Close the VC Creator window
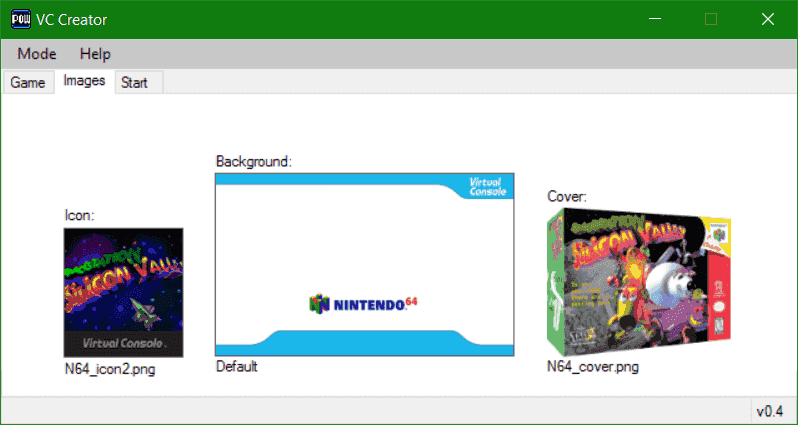 click(x=767, y=19)
